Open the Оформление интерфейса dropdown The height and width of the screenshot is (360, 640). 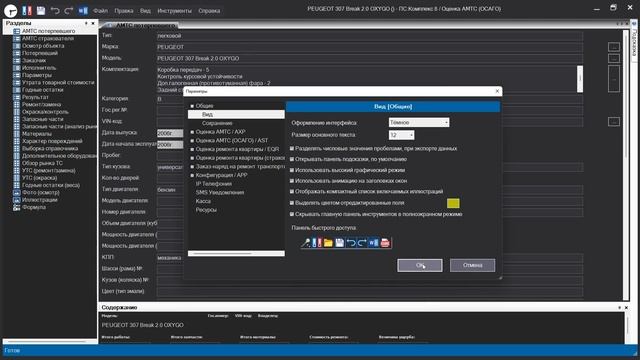pos(419,122)
